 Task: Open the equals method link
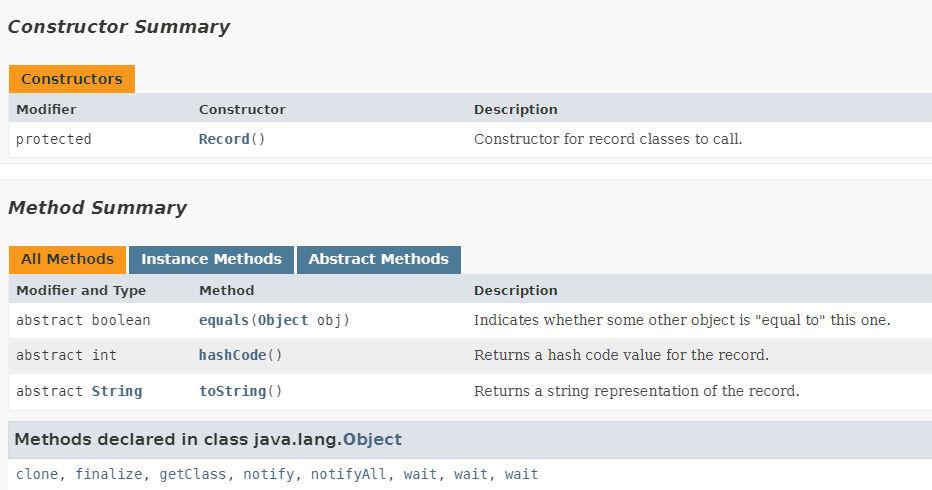tap(224, 320)
